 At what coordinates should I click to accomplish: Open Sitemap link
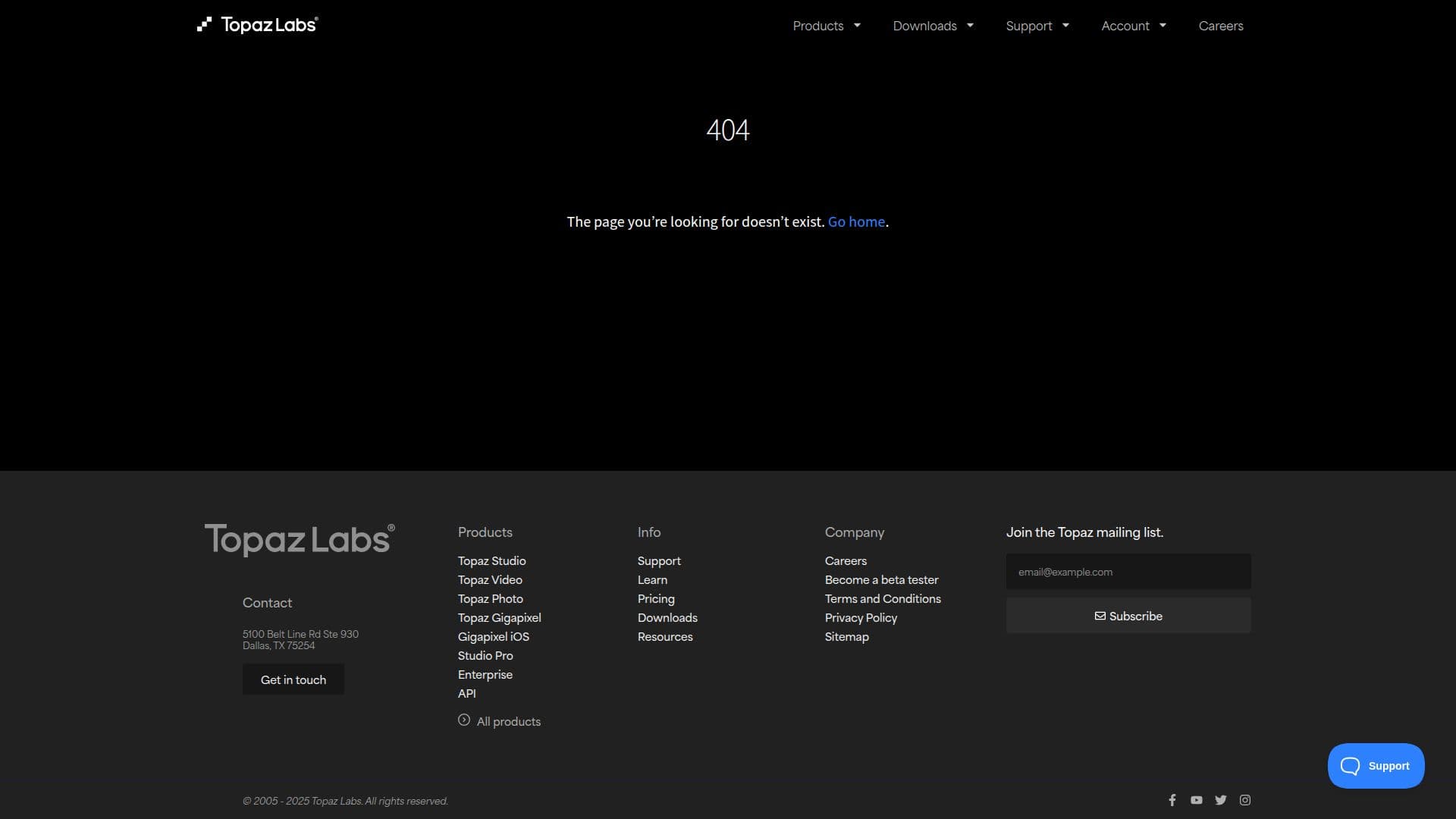coord(846,637)
